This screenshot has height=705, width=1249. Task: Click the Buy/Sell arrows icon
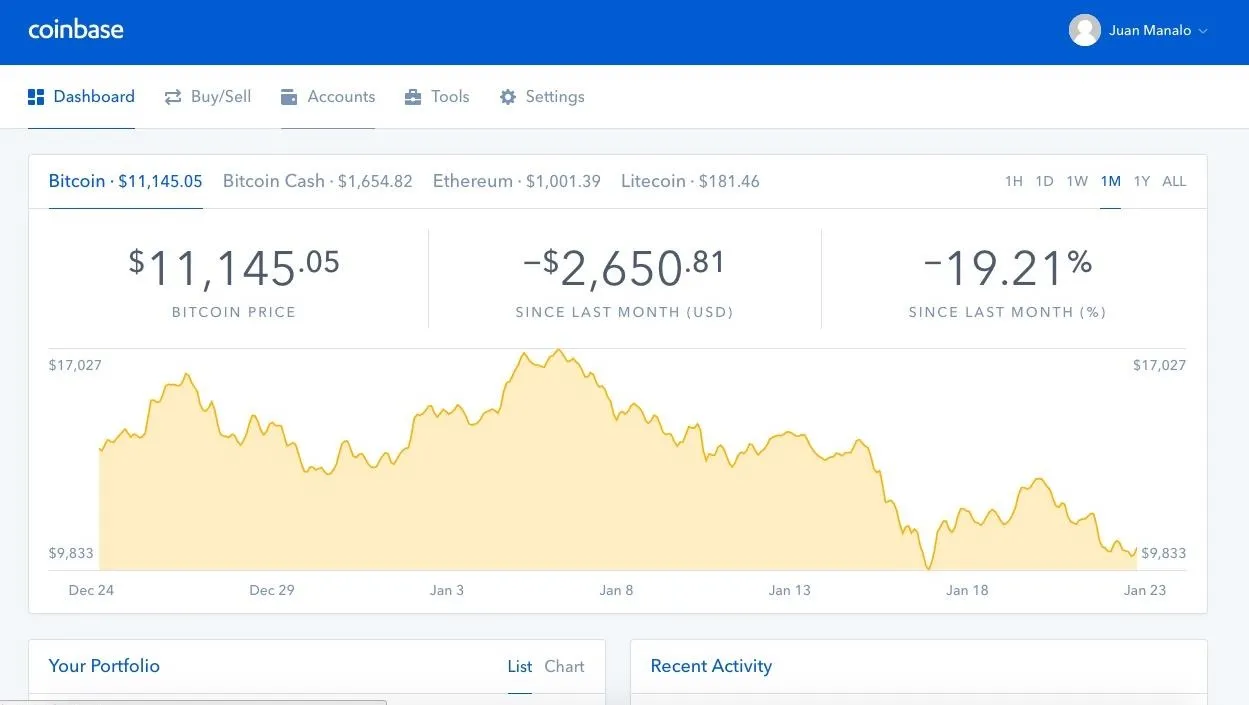tap(173, 97)
